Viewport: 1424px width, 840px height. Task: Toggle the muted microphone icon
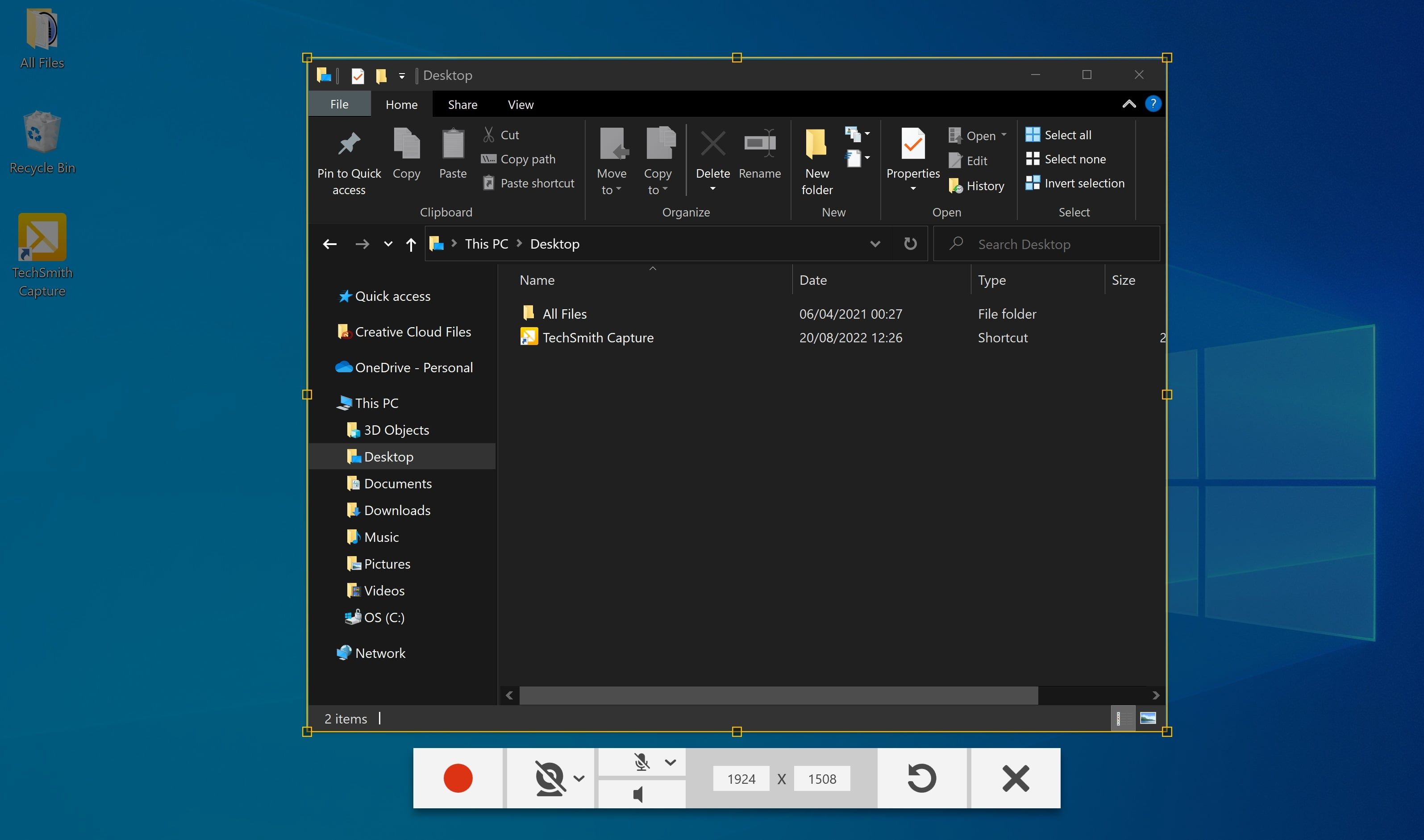[641, 762]
